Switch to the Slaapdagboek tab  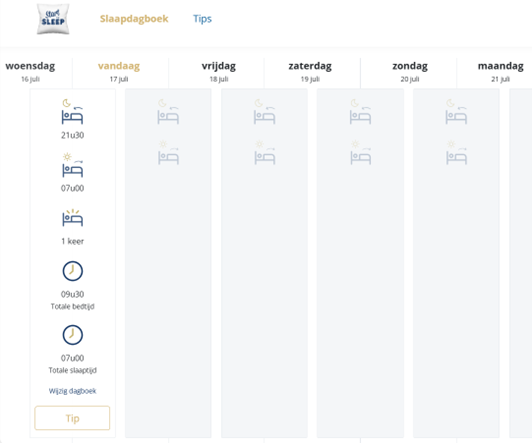click(x=134, y=19)
